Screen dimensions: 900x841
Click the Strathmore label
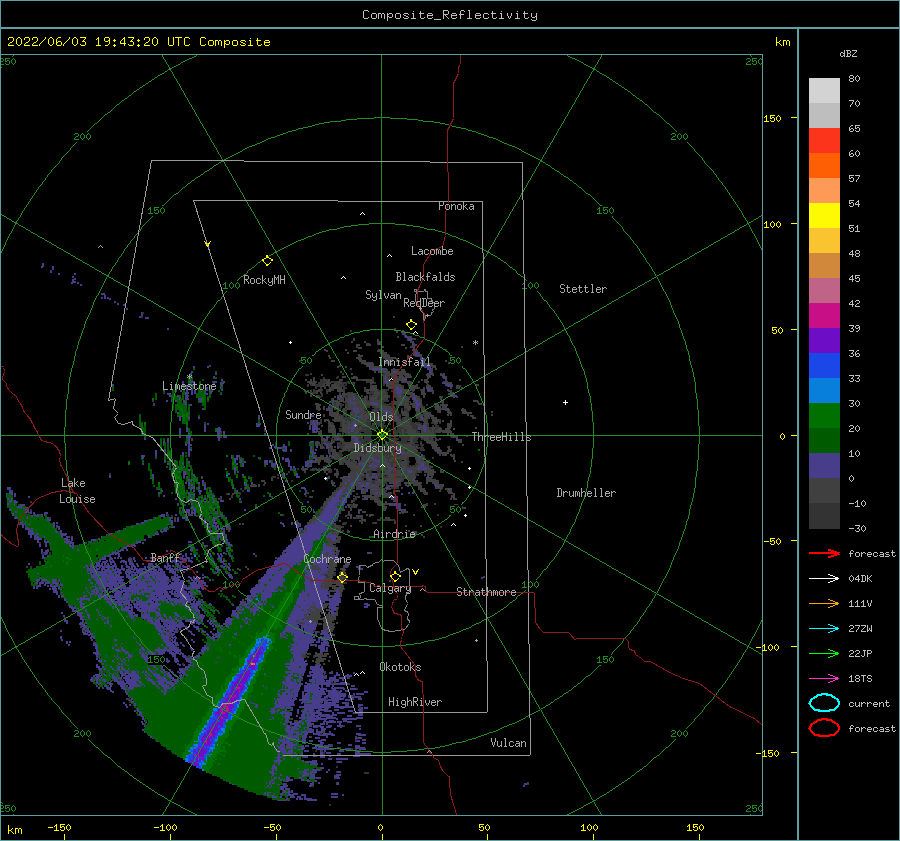tap(486, 592)
